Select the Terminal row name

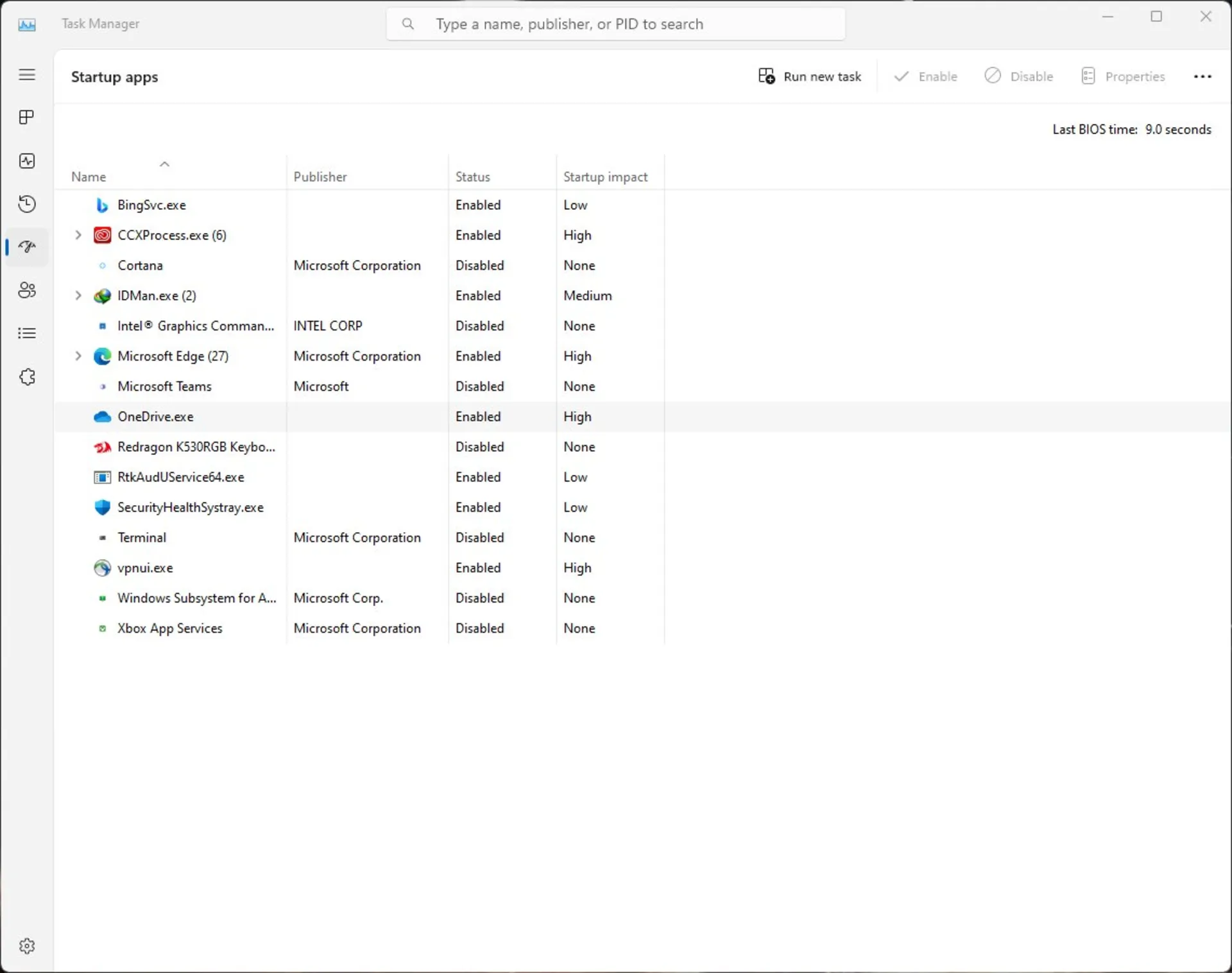click(142, 538)
